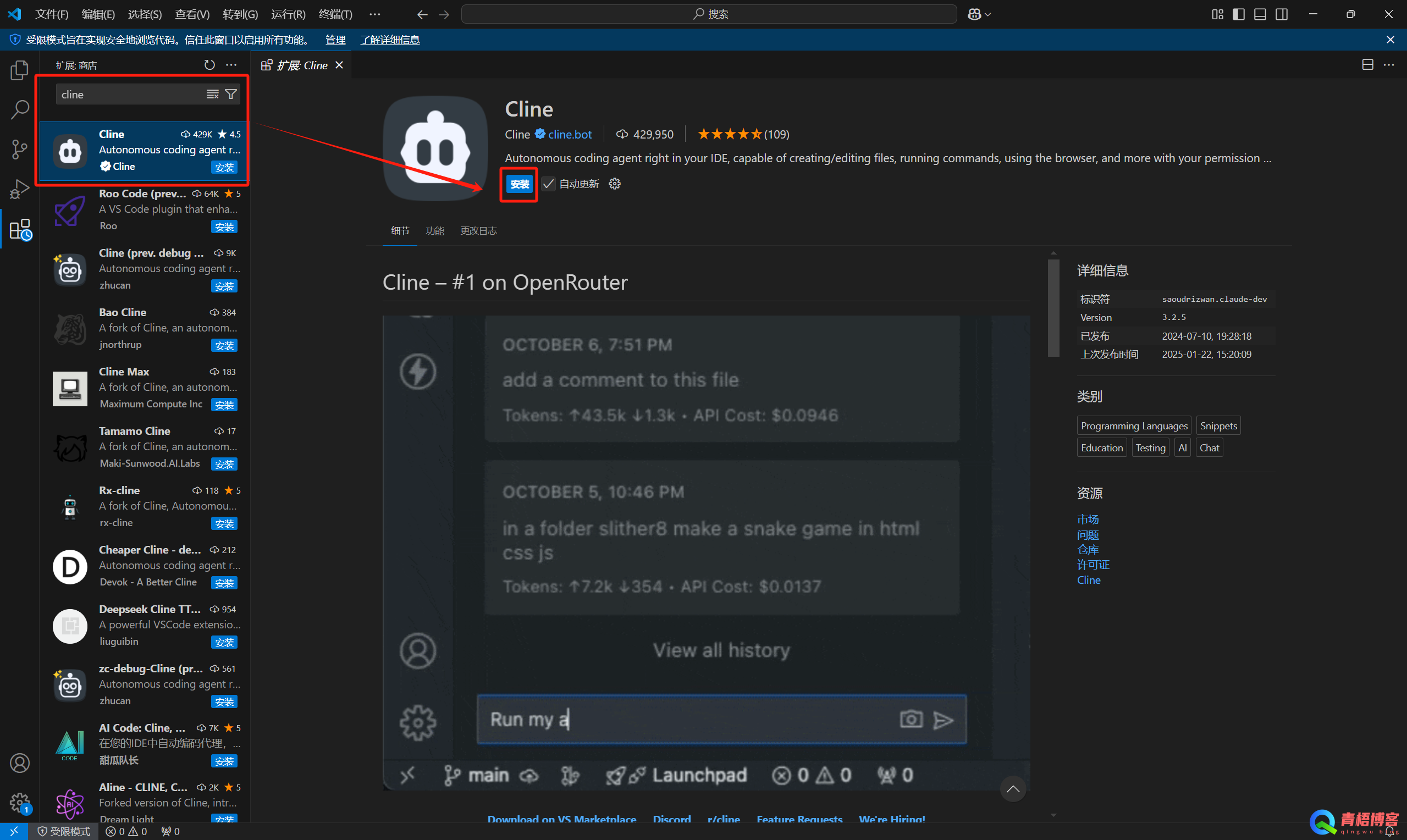Open the Copilot chat dropdown

tap(979, 14)
